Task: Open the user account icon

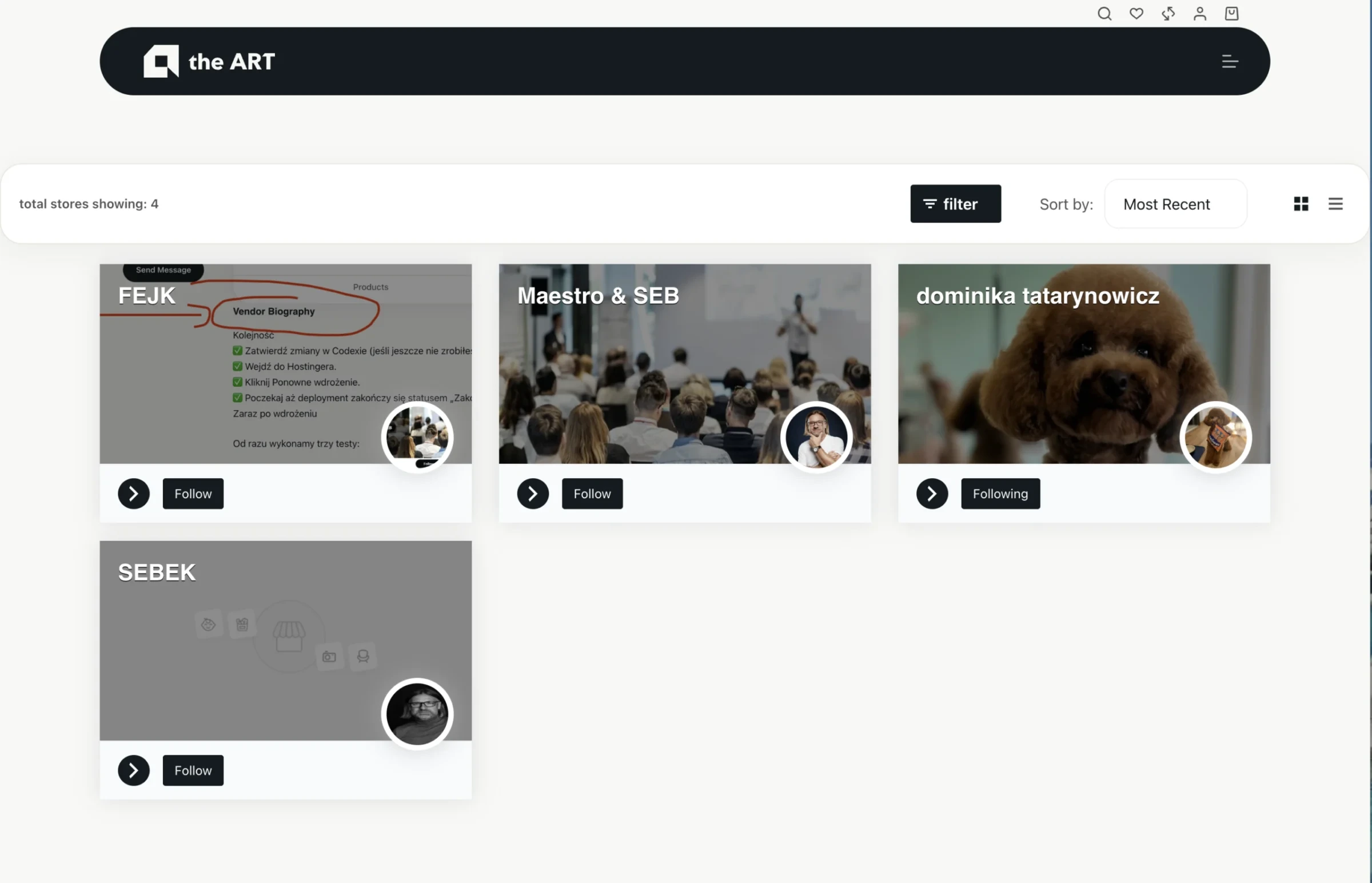Action: [1199, 13]
